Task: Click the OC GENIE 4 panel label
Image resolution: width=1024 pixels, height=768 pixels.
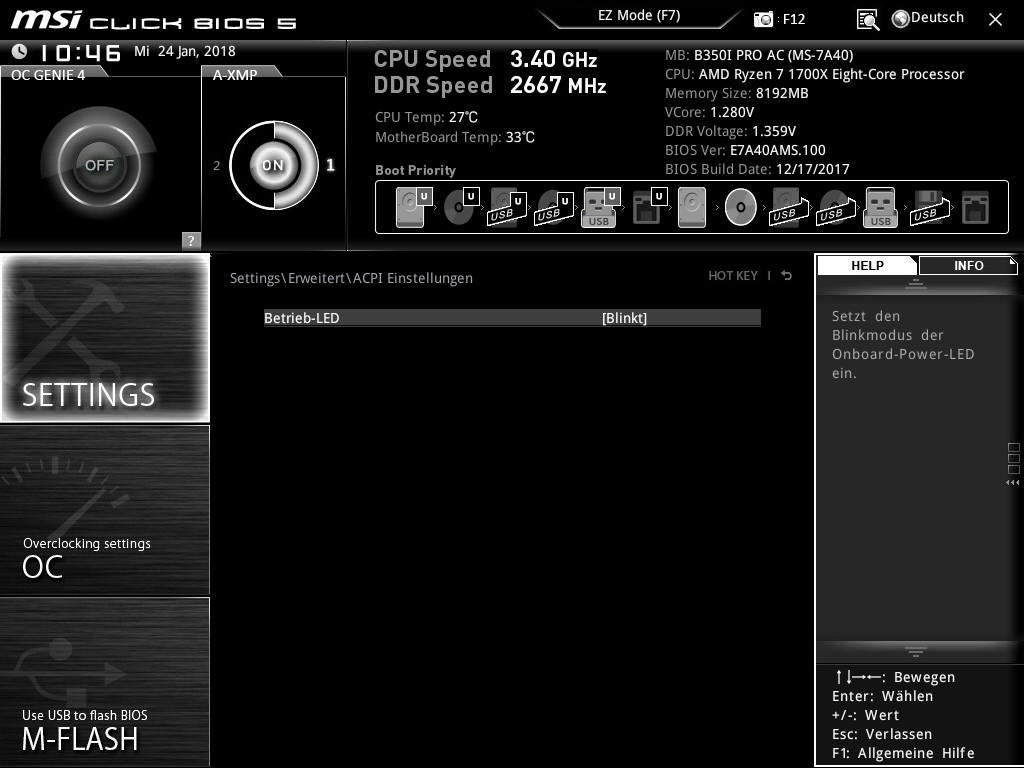Action: (48, 75)
